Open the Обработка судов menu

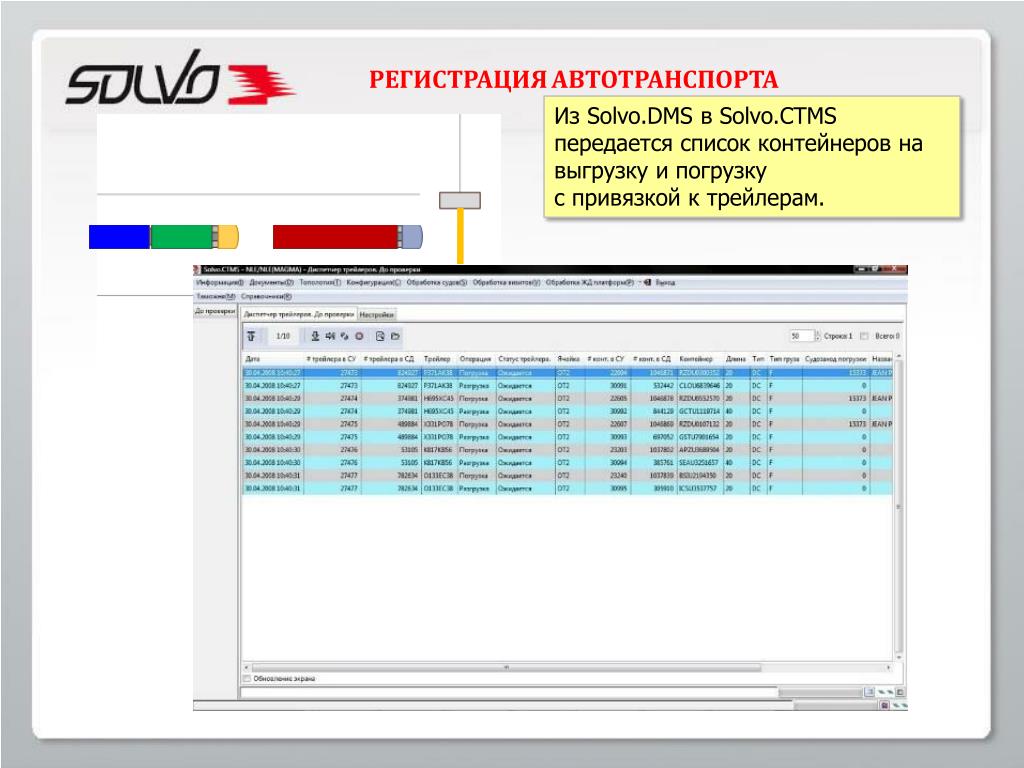point(437,283)
